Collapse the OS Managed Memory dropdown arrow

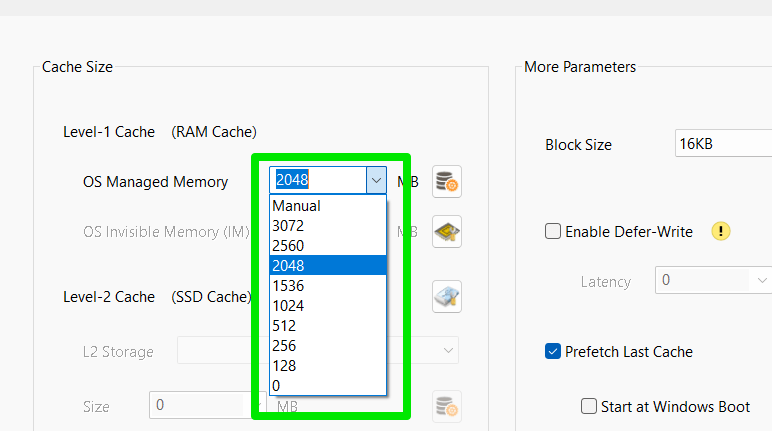(x=376, y=180)
